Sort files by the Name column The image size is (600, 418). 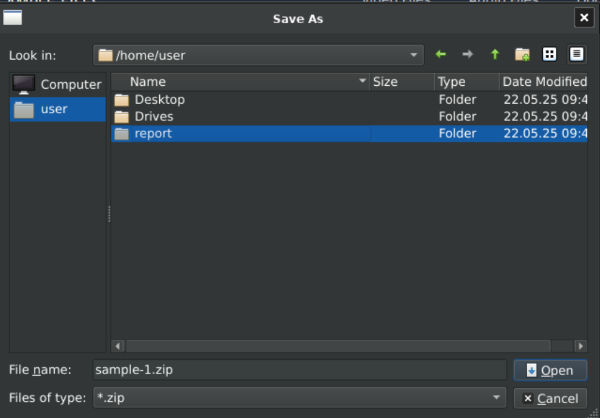[x=240, y=82]
